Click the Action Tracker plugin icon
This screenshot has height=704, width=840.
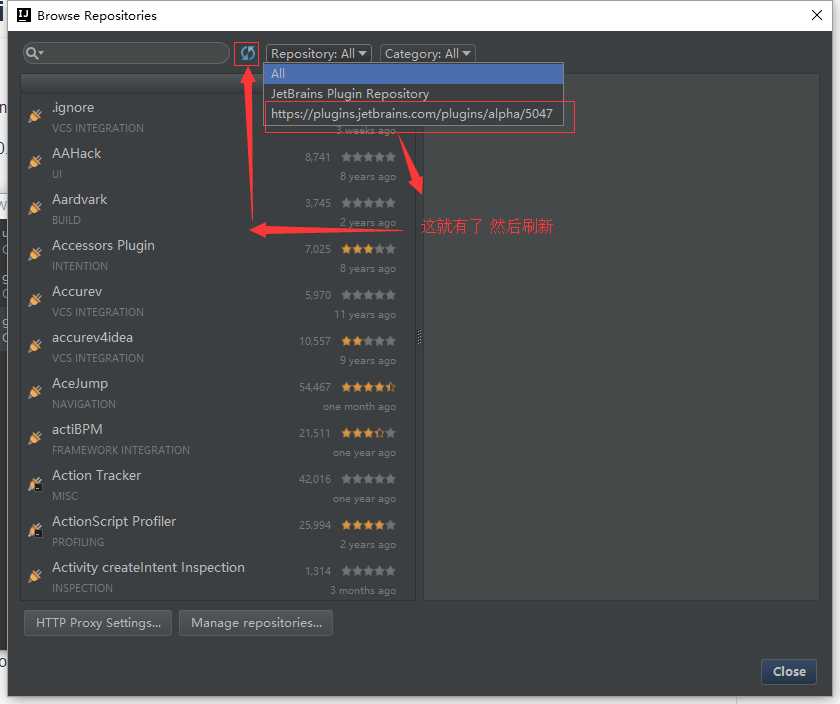click(x=35, y=484)
